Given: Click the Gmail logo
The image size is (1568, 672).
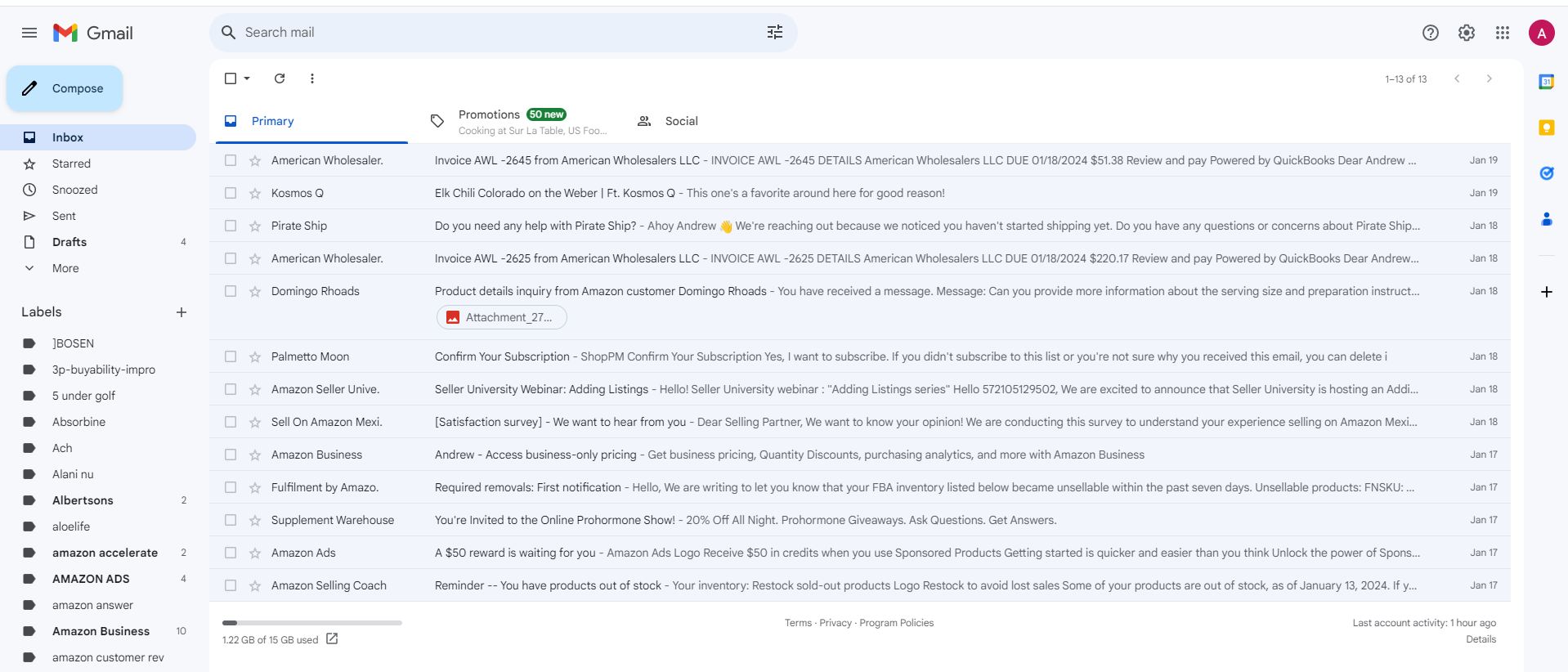Looking at the screenshot, I should [93, 33].
